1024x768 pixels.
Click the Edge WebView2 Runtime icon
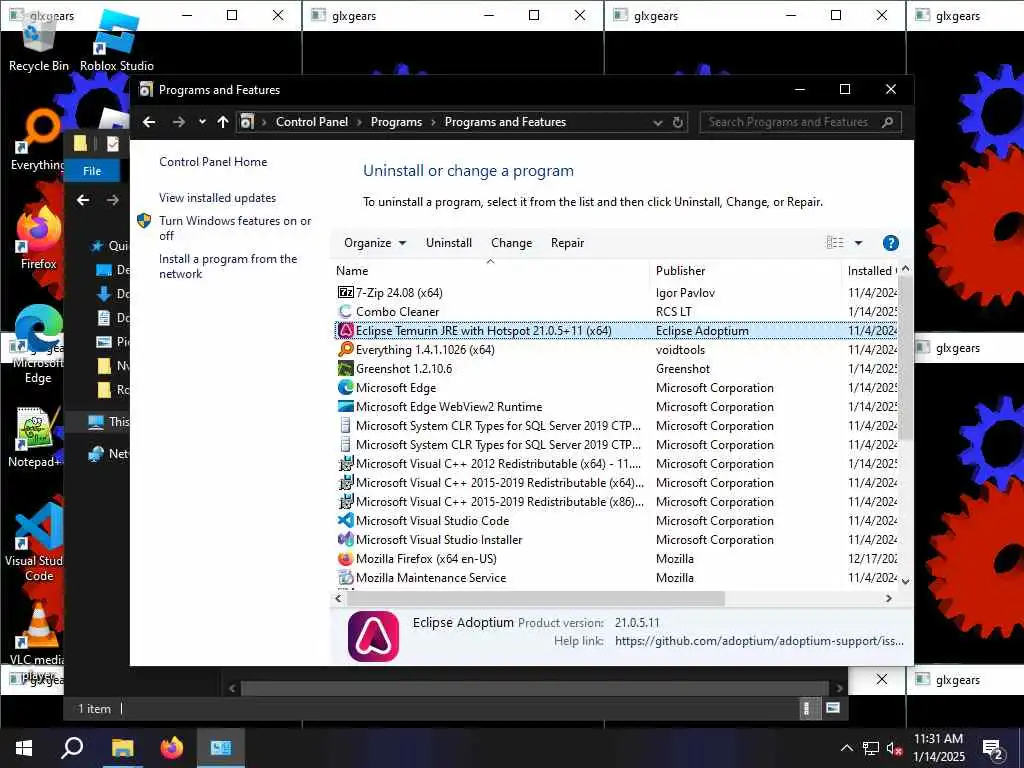coord(345,406)
